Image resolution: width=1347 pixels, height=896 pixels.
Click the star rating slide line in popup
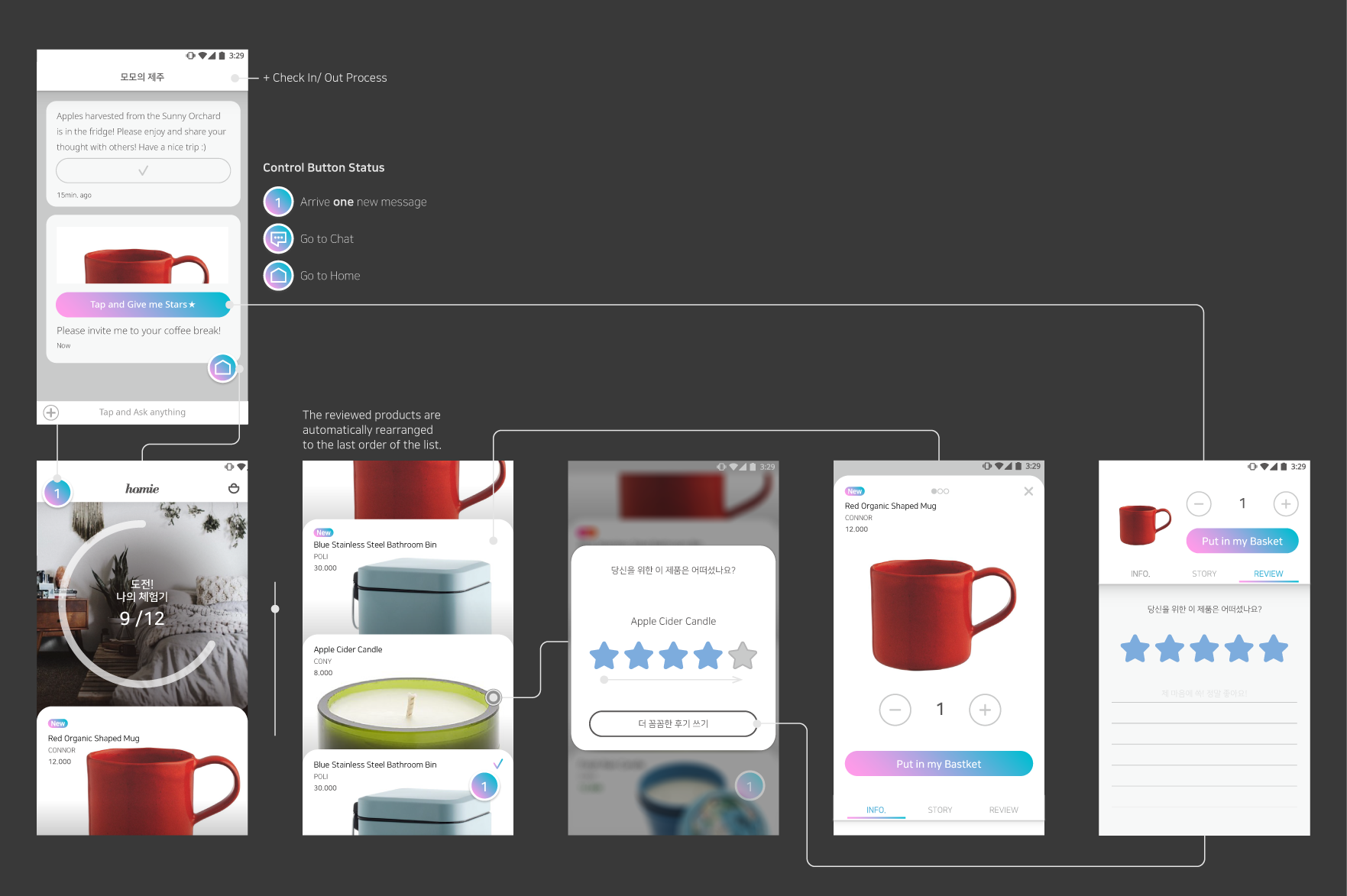(x=672, y=679)
